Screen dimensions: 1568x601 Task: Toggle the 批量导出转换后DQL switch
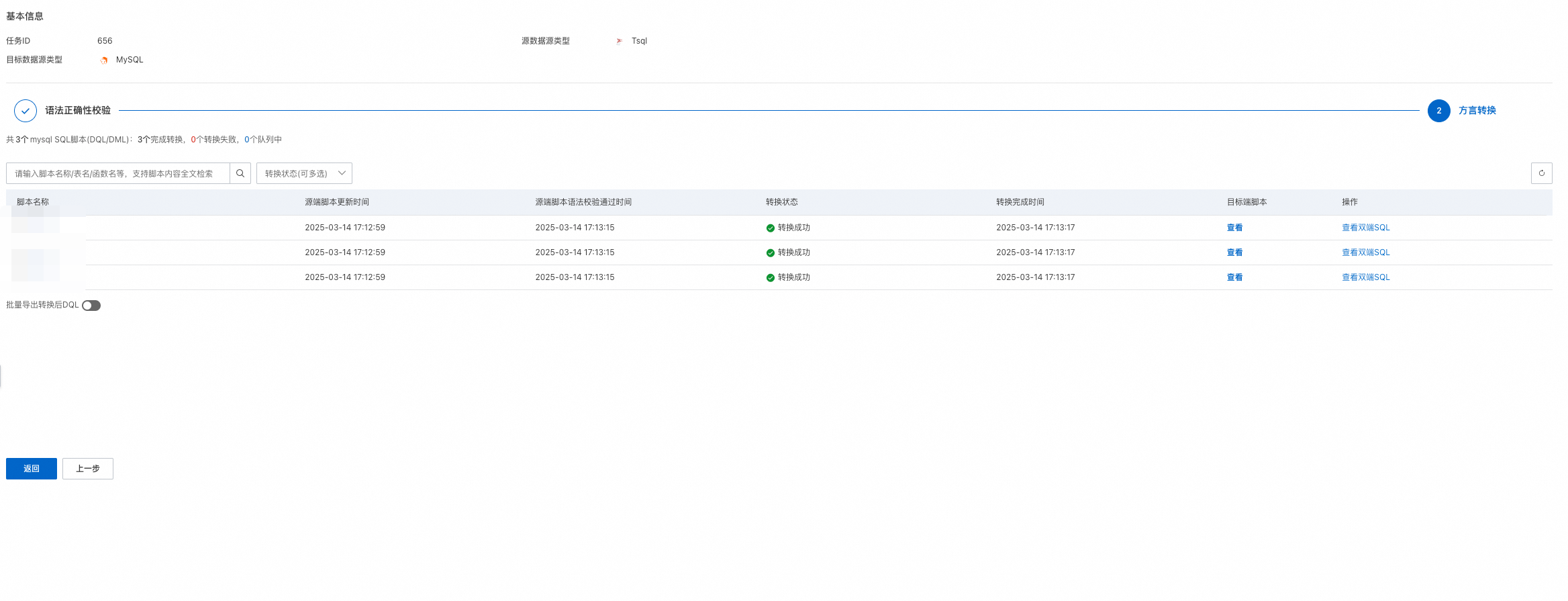91,306
